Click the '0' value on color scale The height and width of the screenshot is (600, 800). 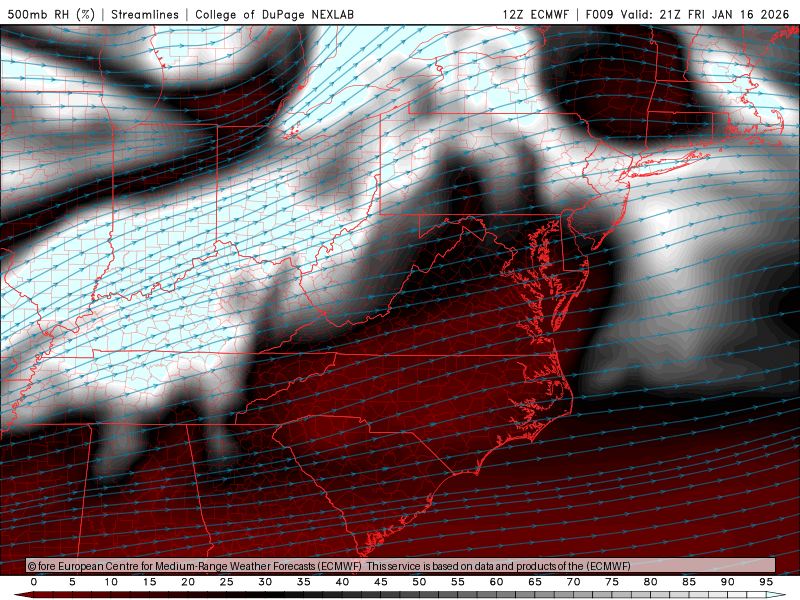(34, 582)
